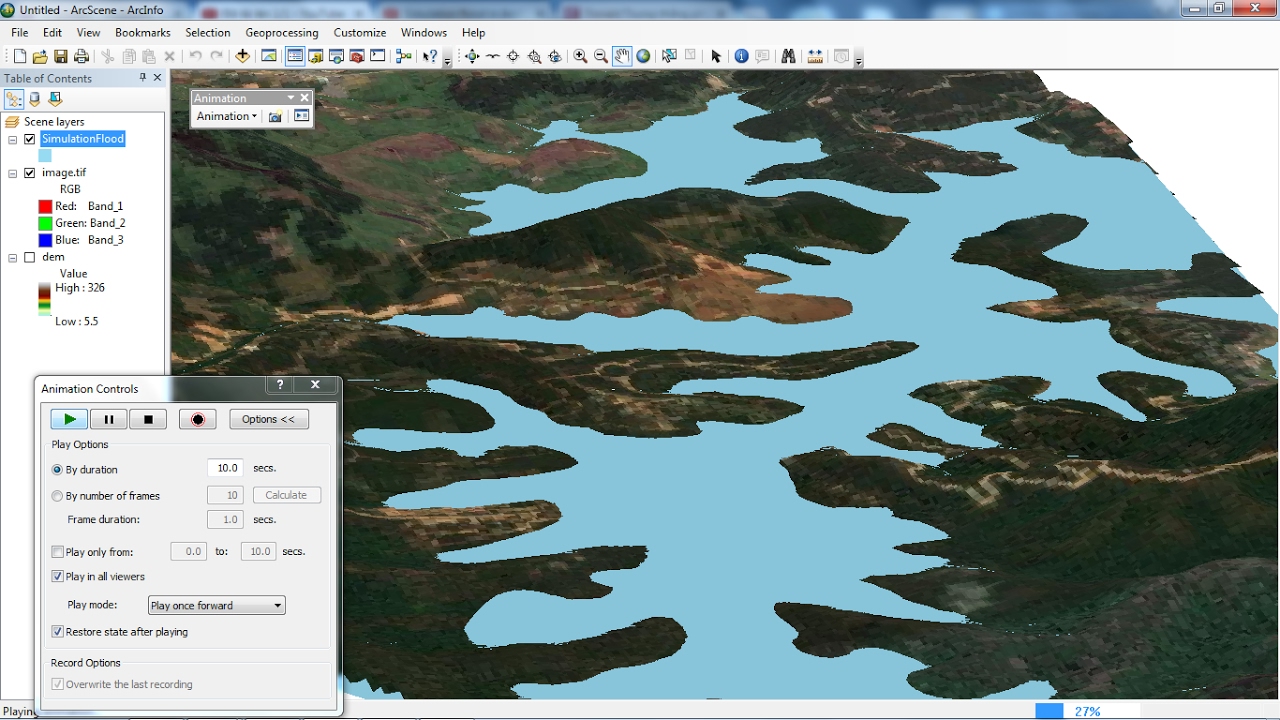
Task: Launch the ModelBuilder window
Action: pos(404,57)
